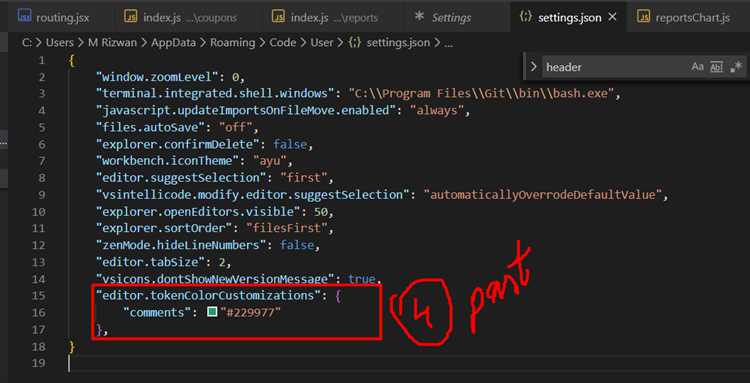
Task: Click the routing.jsx file icon
Action: (24, 16)
